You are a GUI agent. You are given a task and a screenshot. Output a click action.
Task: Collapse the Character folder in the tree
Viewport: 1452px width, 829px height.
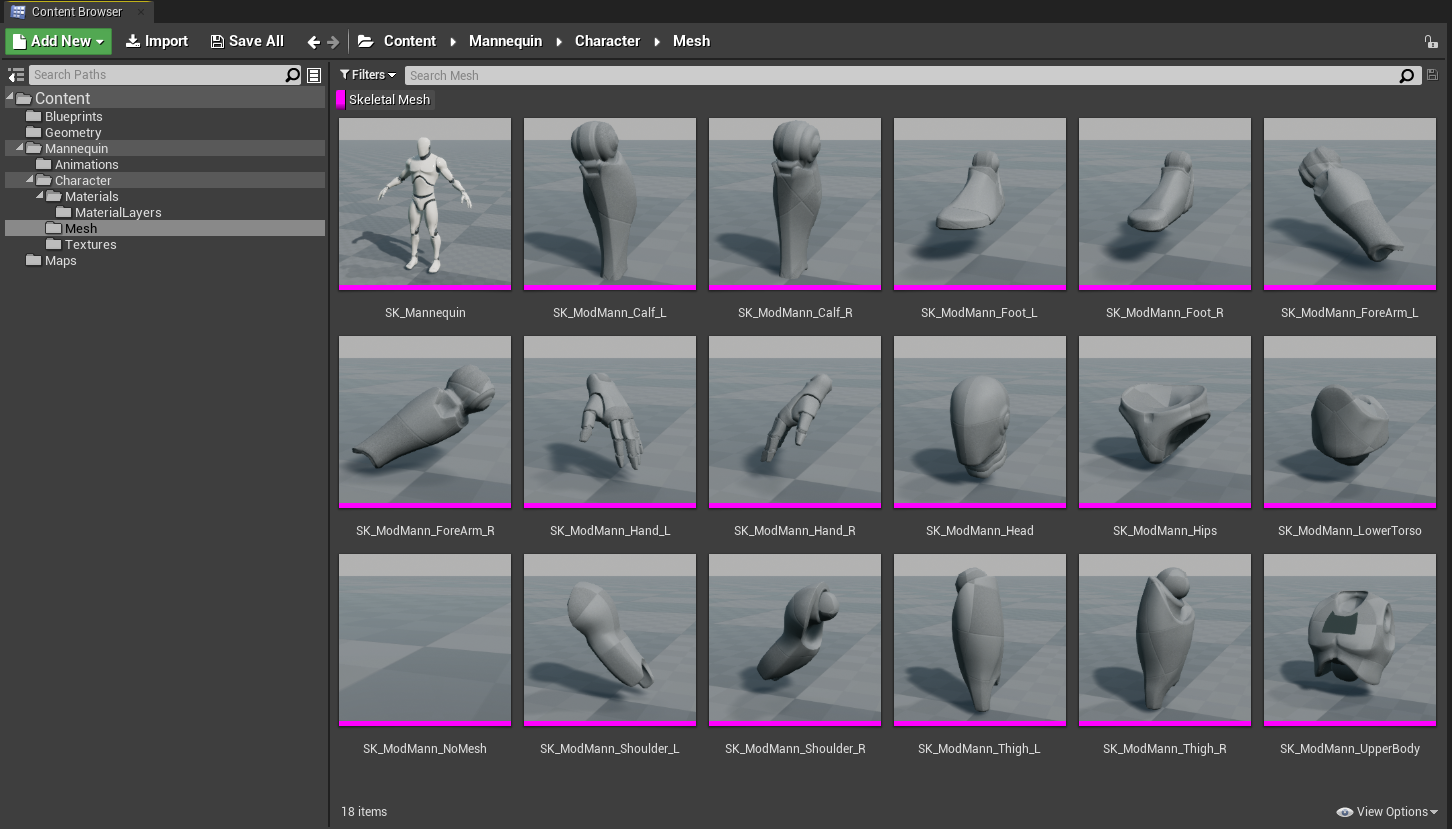(32, 180)
